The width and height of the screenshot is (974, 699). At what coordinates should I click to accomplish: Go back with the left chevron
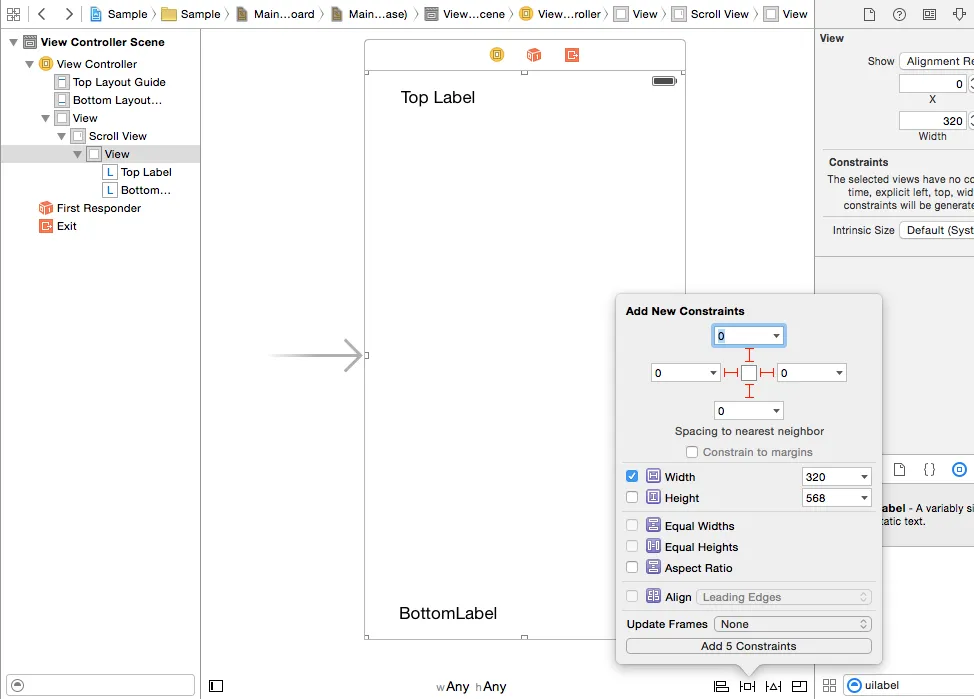(42, 14)
